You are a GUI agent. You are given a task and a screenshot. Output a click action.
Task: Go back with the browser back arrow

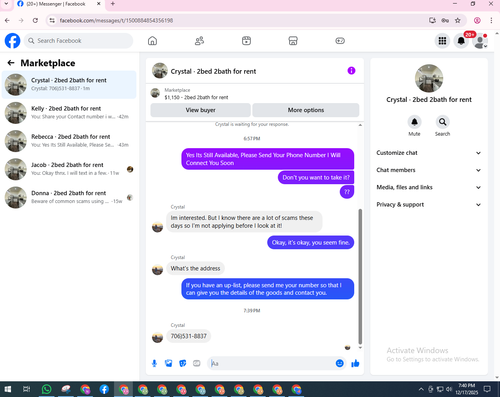pos(7,20)
